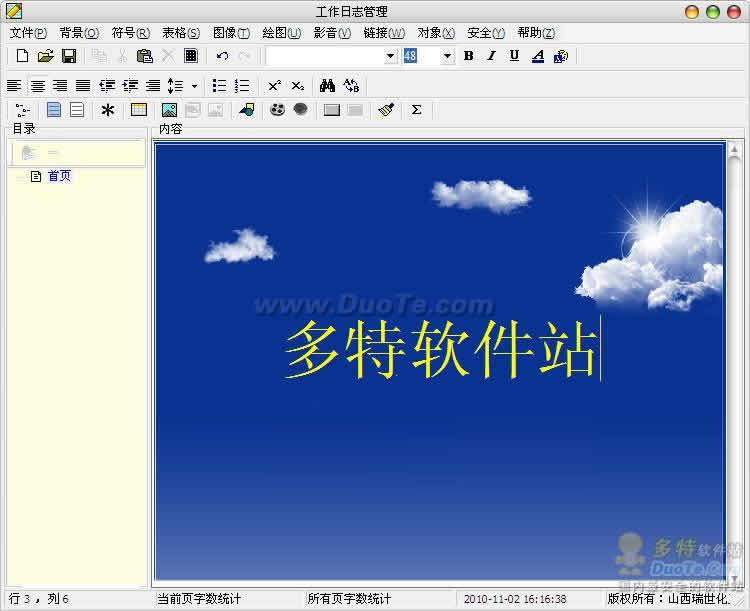Save using the floppy disk icon
Image resolution: width=750 pixels, height=611 pixels.
[69, 56]
